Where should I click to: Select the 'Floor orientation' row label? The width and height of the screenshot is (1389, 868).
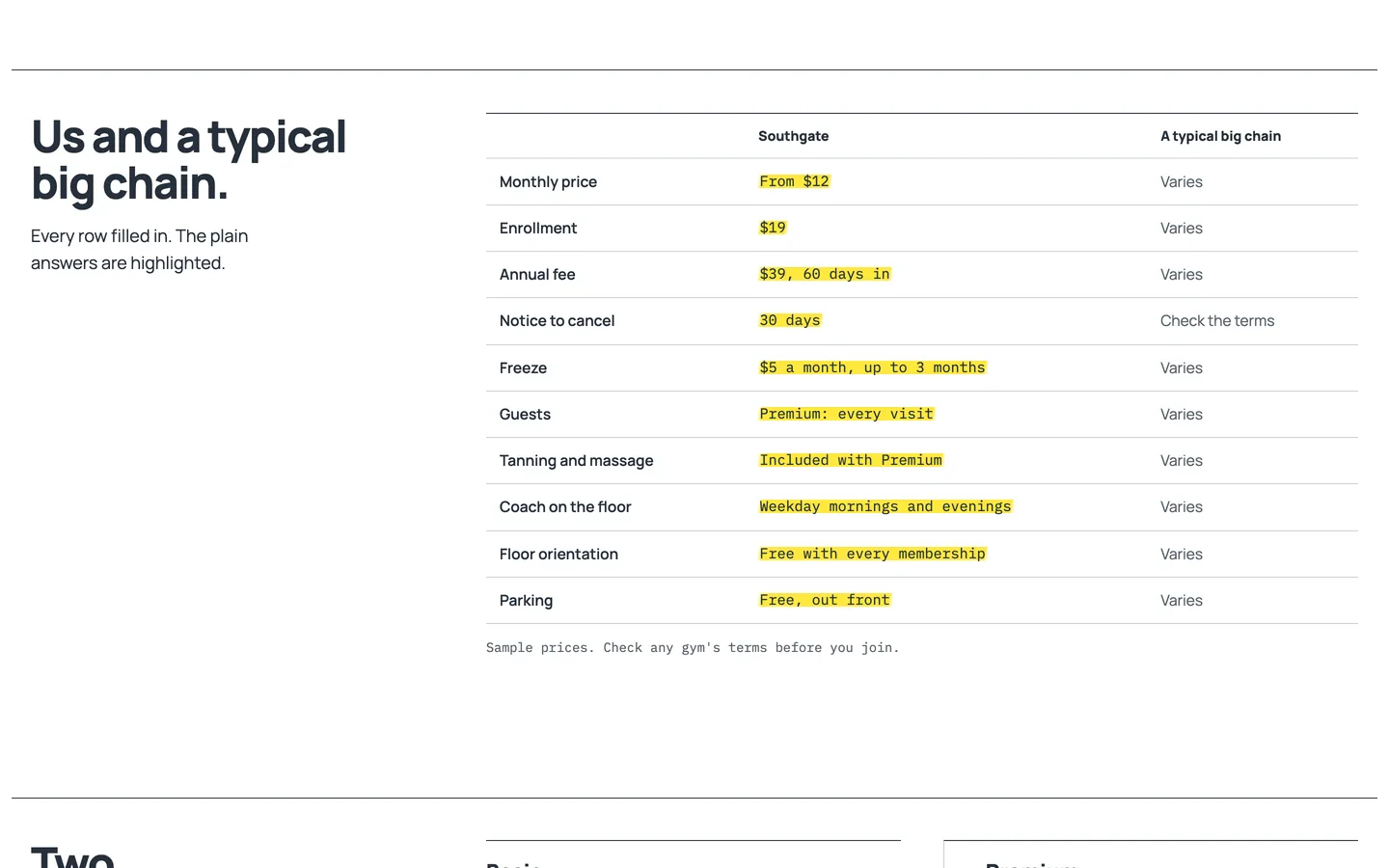click(x=558, y=555)
